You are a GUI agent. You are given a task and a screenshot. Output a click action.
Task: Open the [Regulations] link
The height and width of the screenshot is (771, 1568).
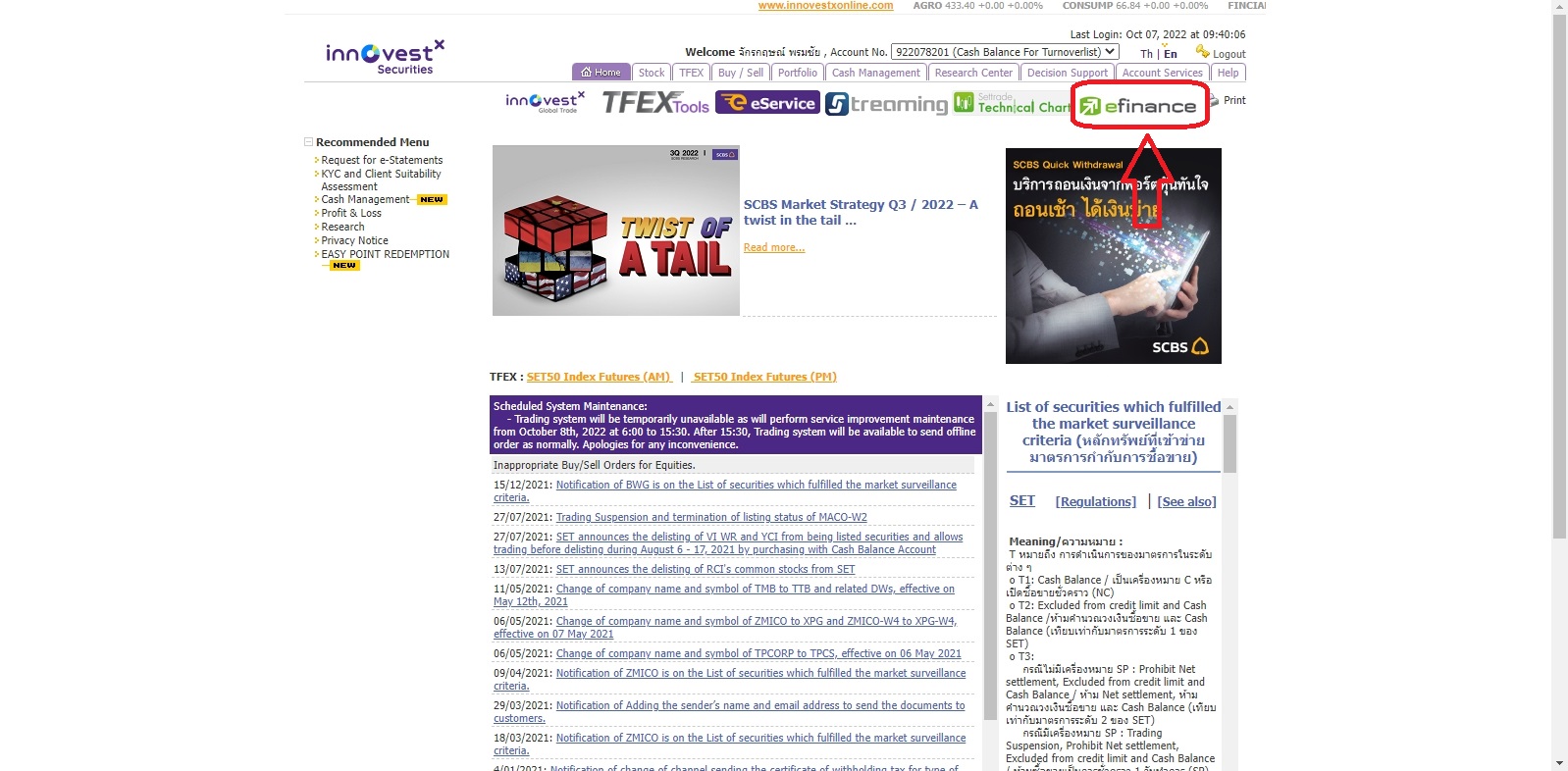pos(1096,501)
